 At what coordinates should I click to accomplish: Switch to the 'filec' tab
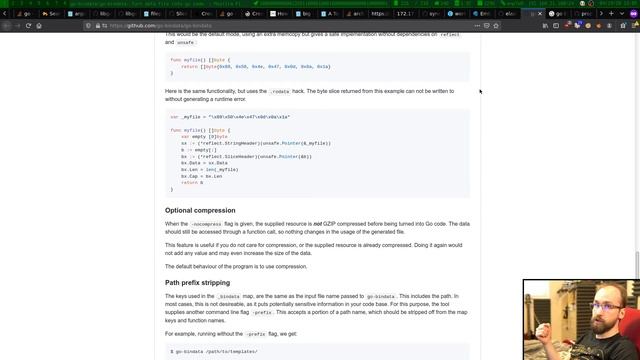[x=152, y=13]
